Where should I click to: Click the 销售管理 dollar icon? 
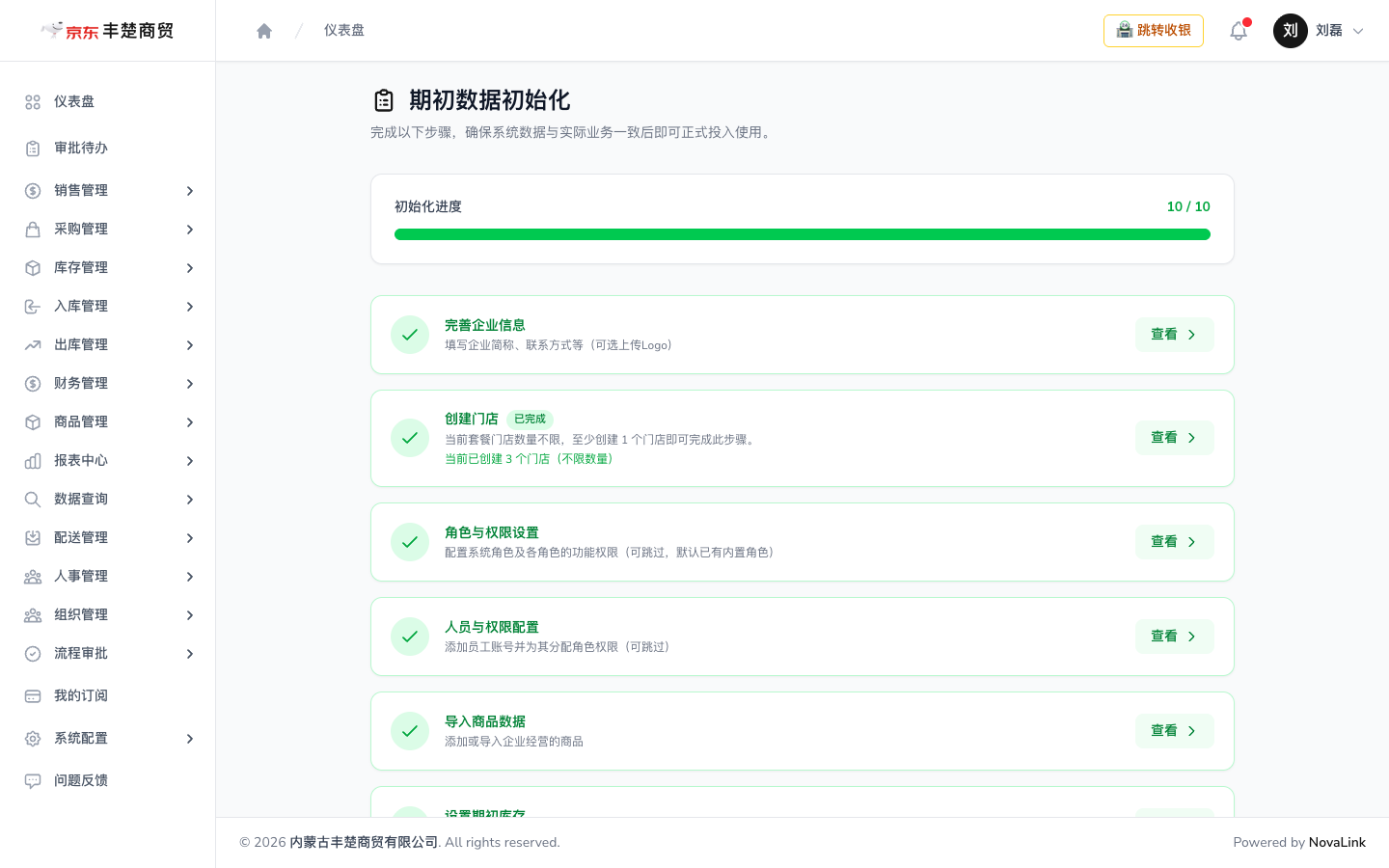coord(33,191)
